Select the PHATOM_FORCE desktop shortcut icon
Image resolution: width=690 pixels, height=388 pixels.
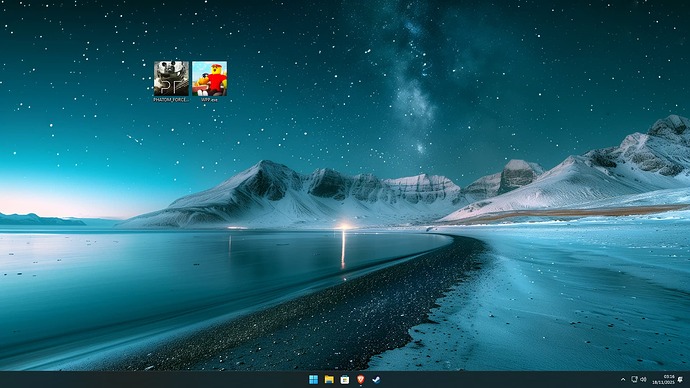click(171, 81)
